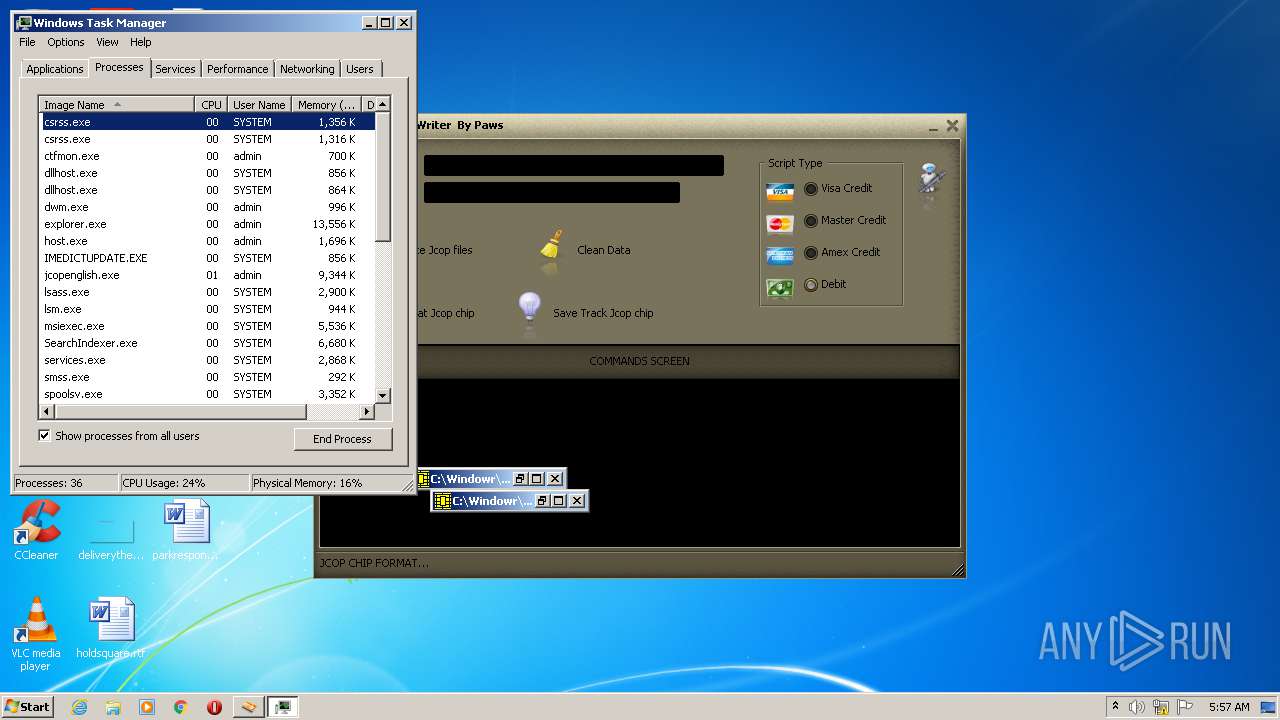This screenshot has width=1280, height=720.
Task: Click the Visa card icon
Action: tap(780, 191)
